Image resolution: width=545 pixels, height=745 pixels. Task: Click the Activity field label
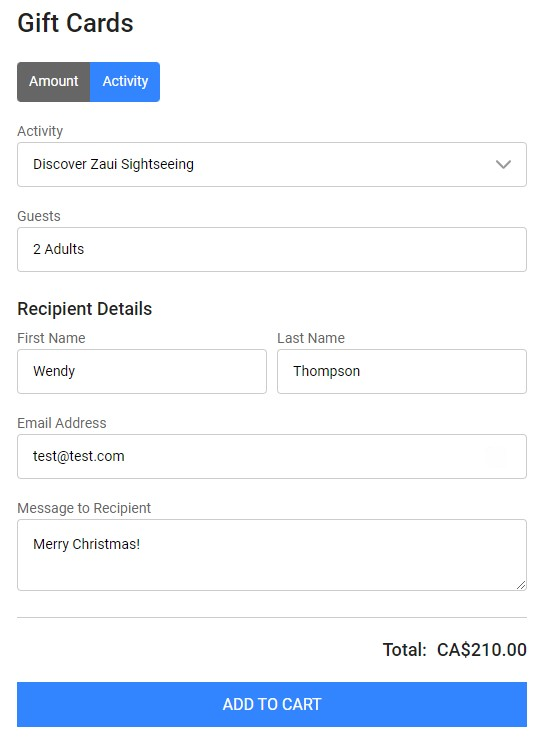tap(40, 131)
